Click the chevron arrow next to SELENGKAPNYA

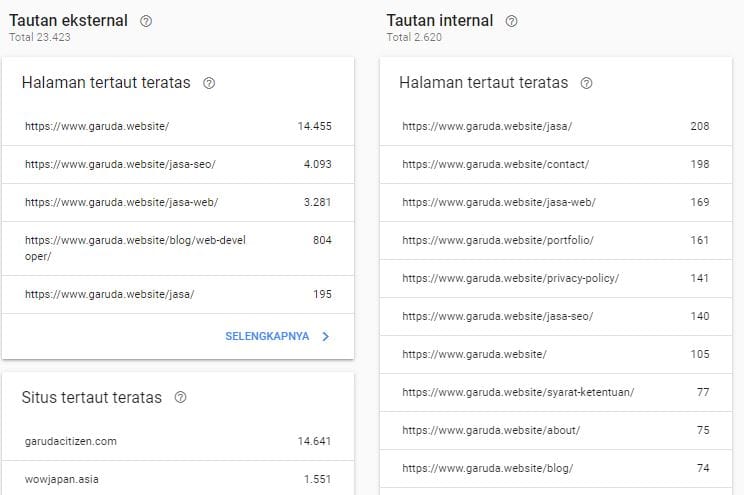pos(326,336)
